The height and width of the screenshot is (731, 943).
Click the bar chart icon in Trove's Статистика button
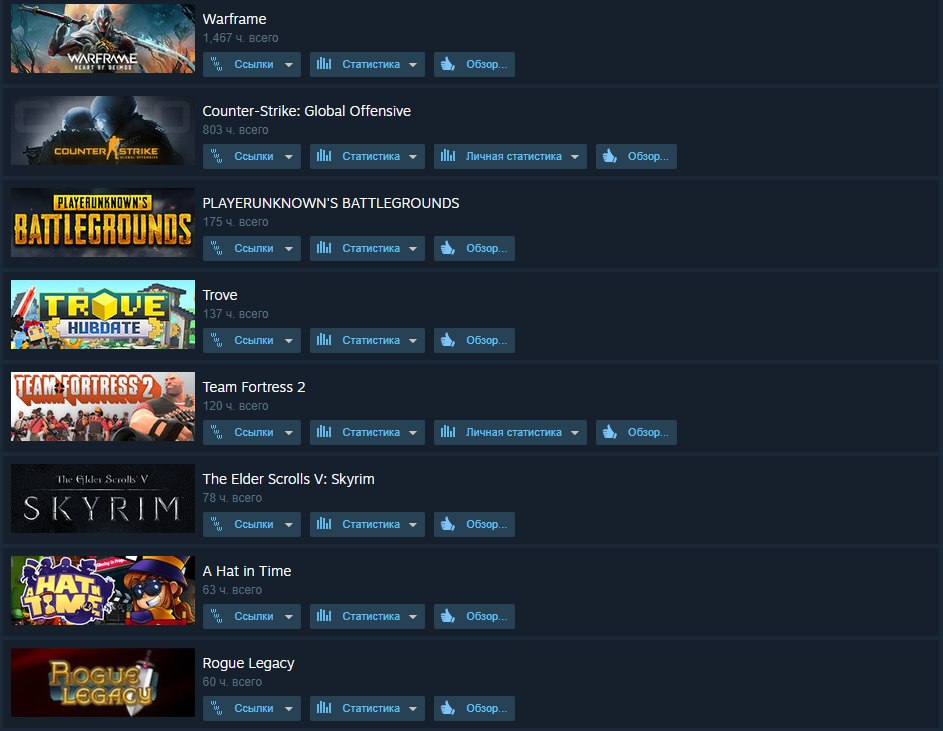point(324,340)
